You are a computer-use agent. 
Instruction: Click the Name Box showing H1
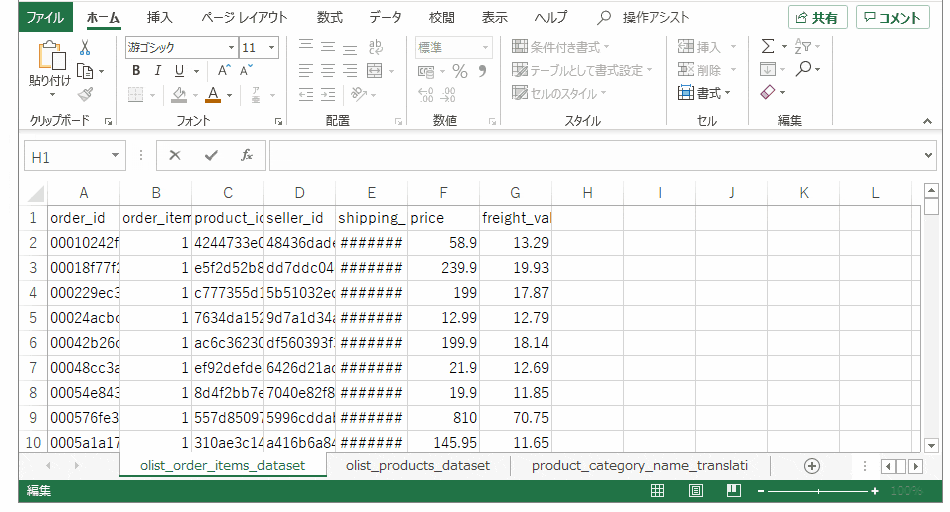click(x=75, y=156)
